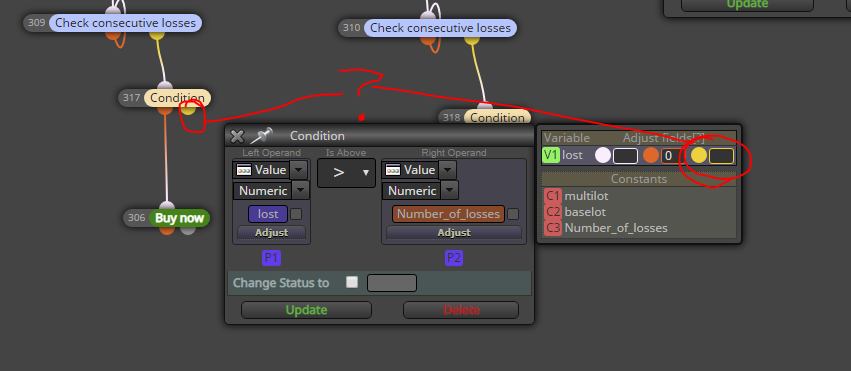Close the Condition dialog with the X icon
The image size is (851, 371).
point(237,136)
